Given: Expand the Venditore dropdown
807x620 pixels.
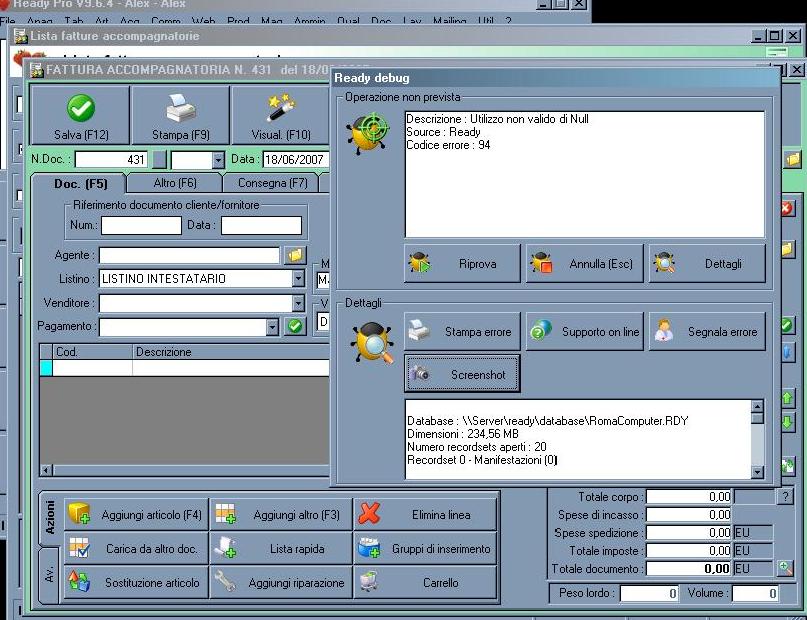Looking at the screenshot, I should pyautogui.click(x=298, y=303).
